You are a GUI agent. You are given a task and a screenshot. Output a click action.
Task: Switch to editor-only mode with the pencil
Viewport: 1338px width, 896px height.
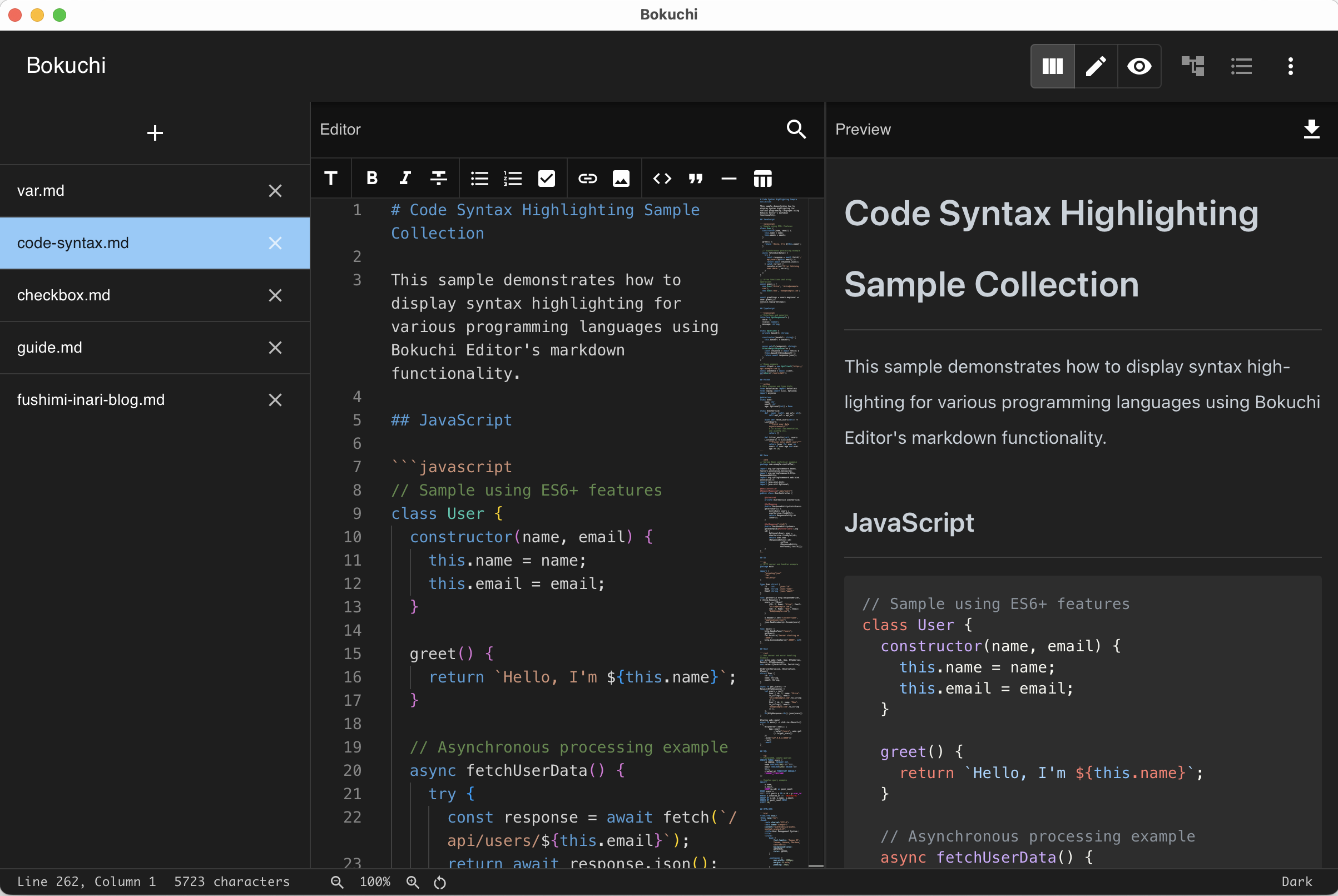click(1095, 66)
